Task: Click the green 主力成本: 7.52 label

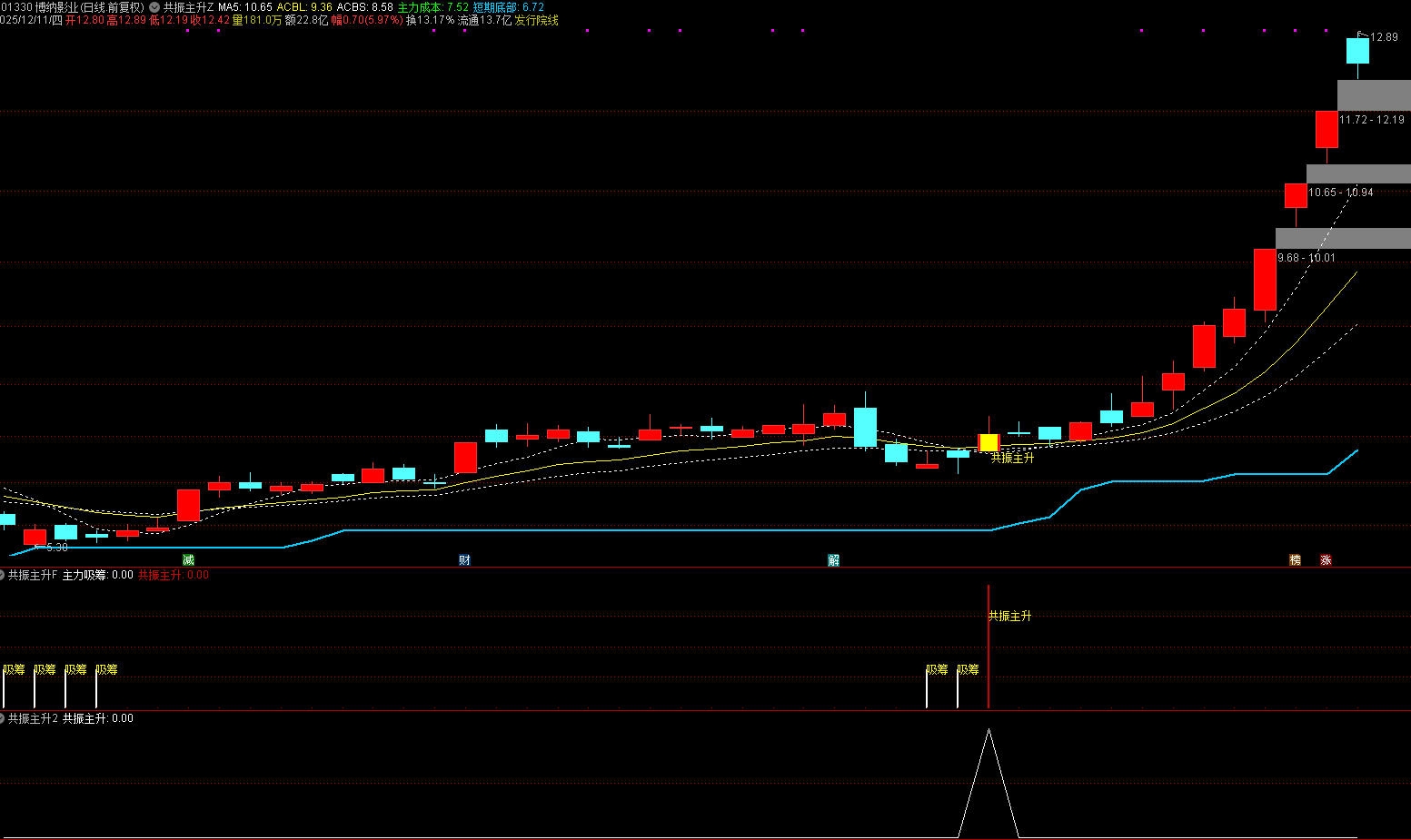Action: tap(433, 6)
